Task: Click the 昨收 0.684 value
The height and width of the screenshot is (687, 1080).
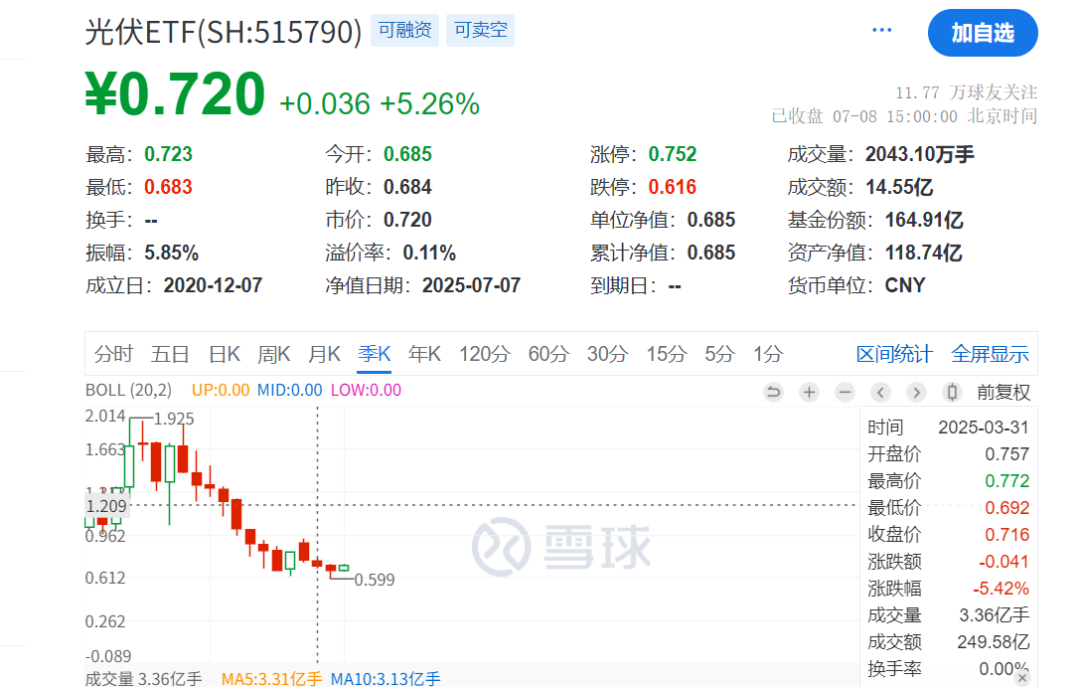Action: (x=408, y=187)
